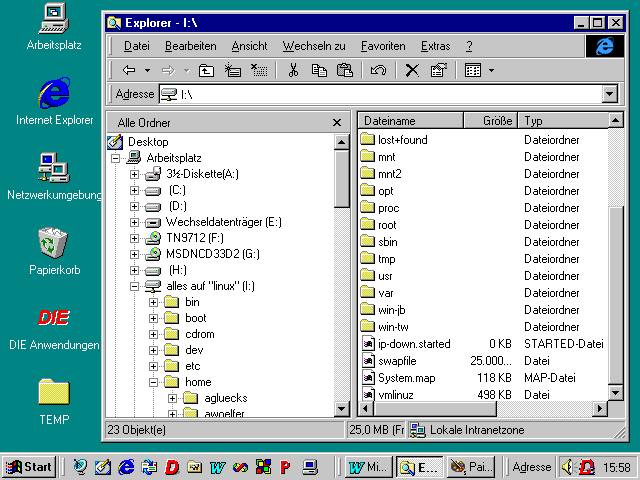
Task: Expand the Wechseldatenträger (E:) node
Action: (x=134, y=222)
